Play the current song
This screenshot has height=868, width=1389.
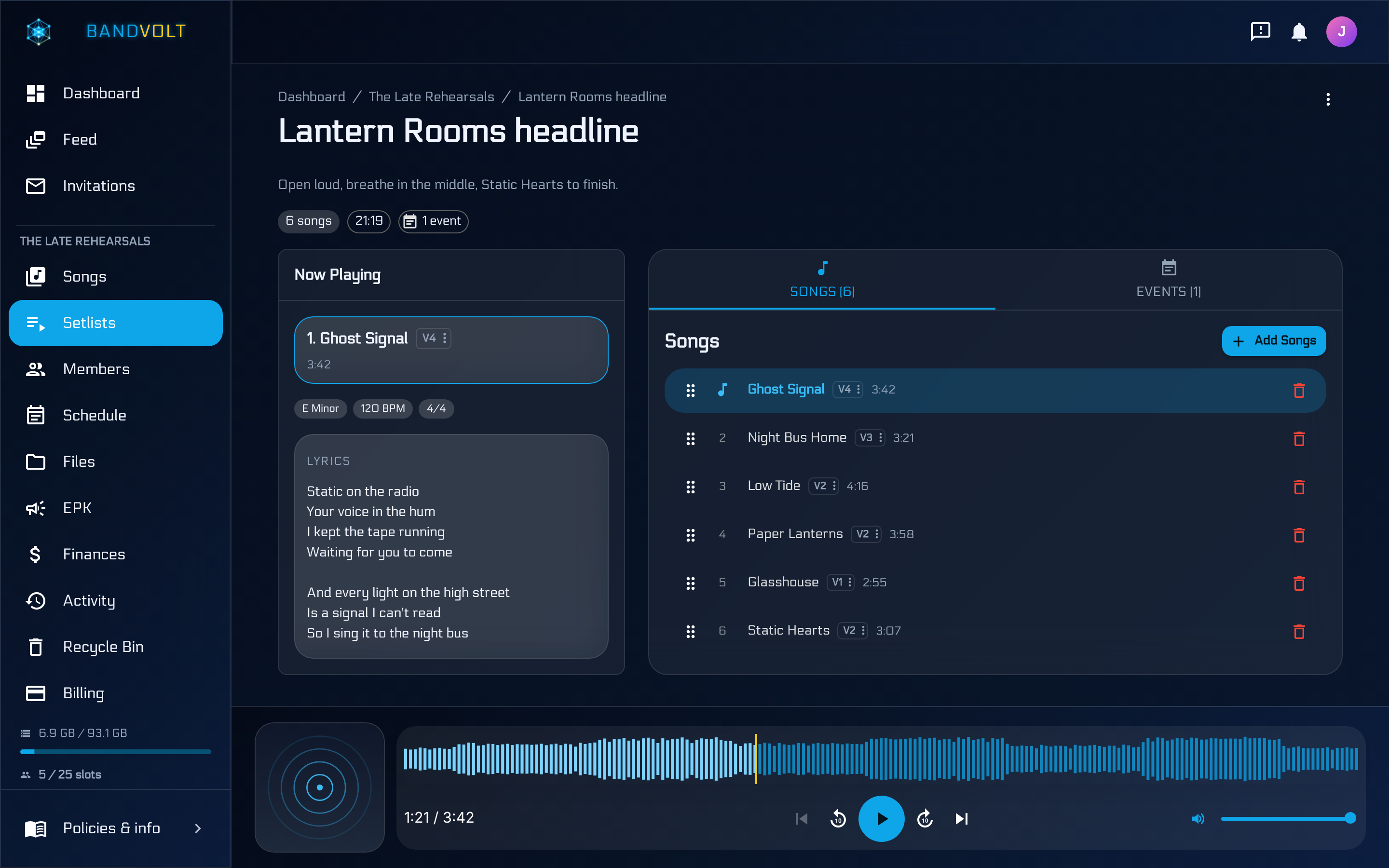pos(881,819)
